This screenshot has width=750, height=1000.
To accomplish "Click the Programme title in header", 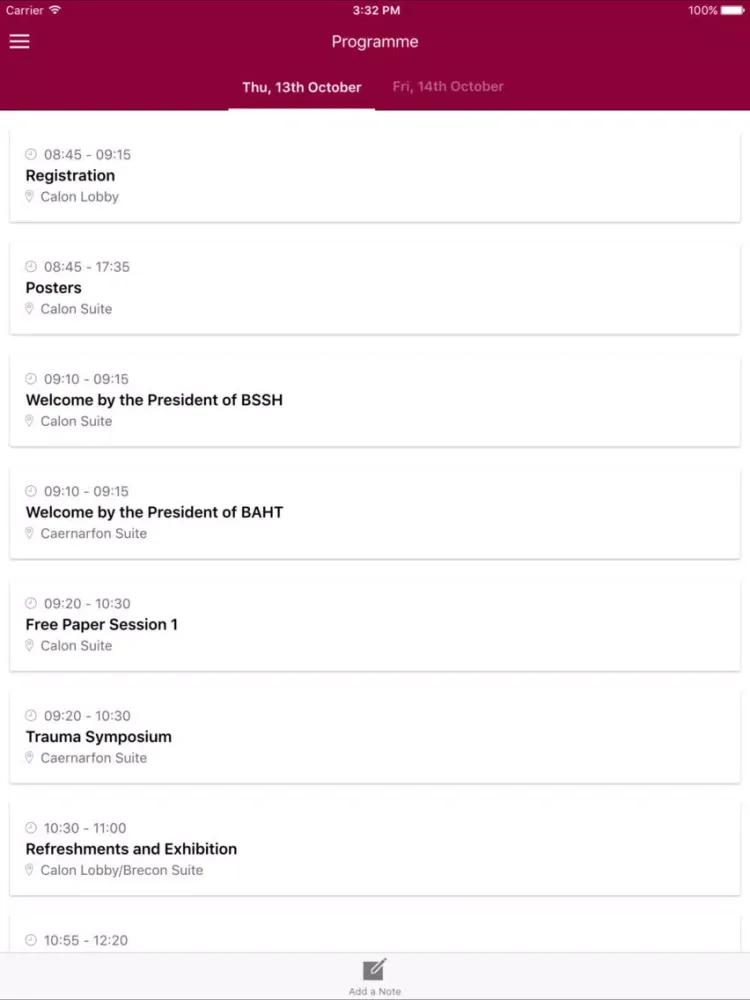I will tap(375, 42).
